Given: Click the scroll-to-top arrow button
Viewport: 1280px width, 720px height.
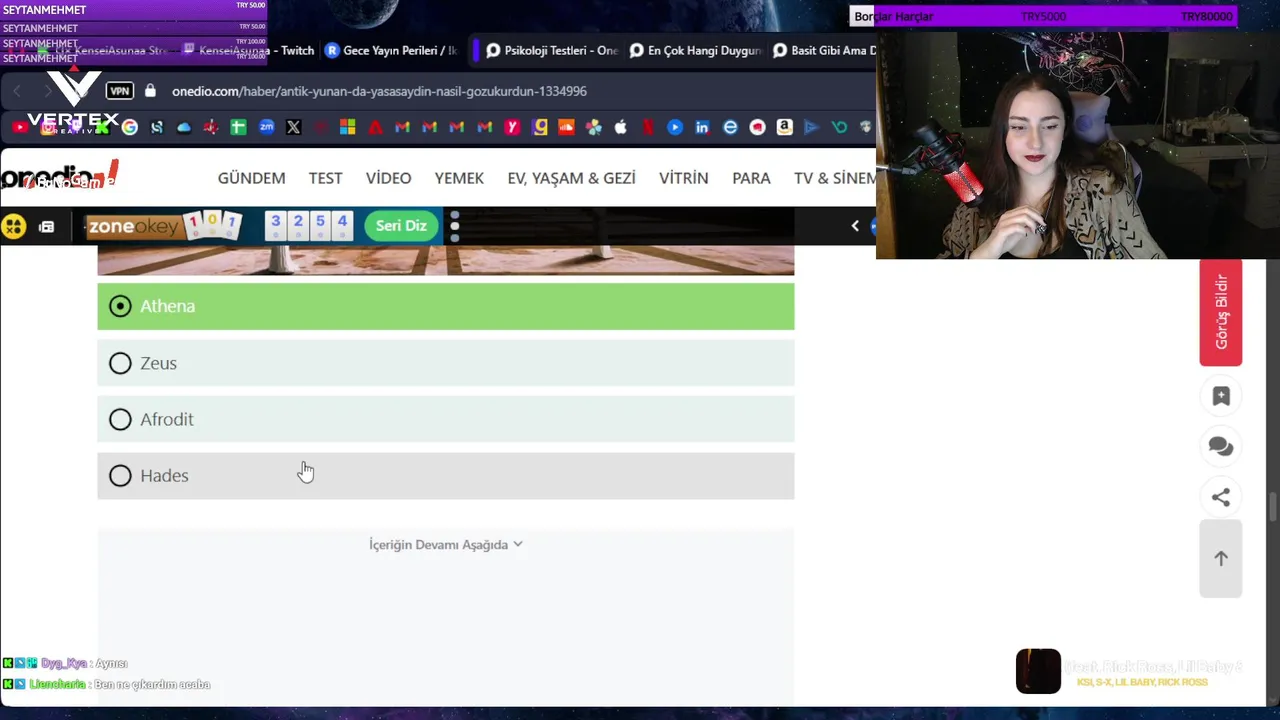Looking at the screenshot, I should [1221, 559].
